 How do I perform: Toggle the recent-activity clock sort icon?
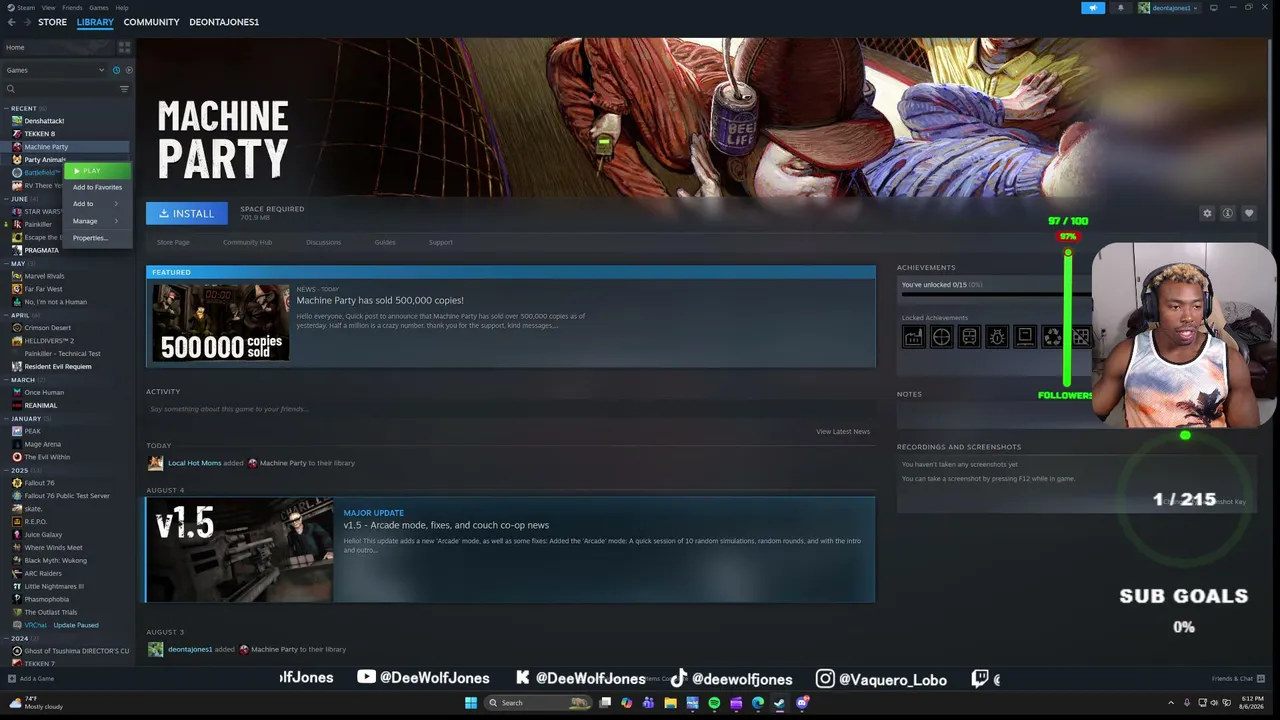(116, 70)
